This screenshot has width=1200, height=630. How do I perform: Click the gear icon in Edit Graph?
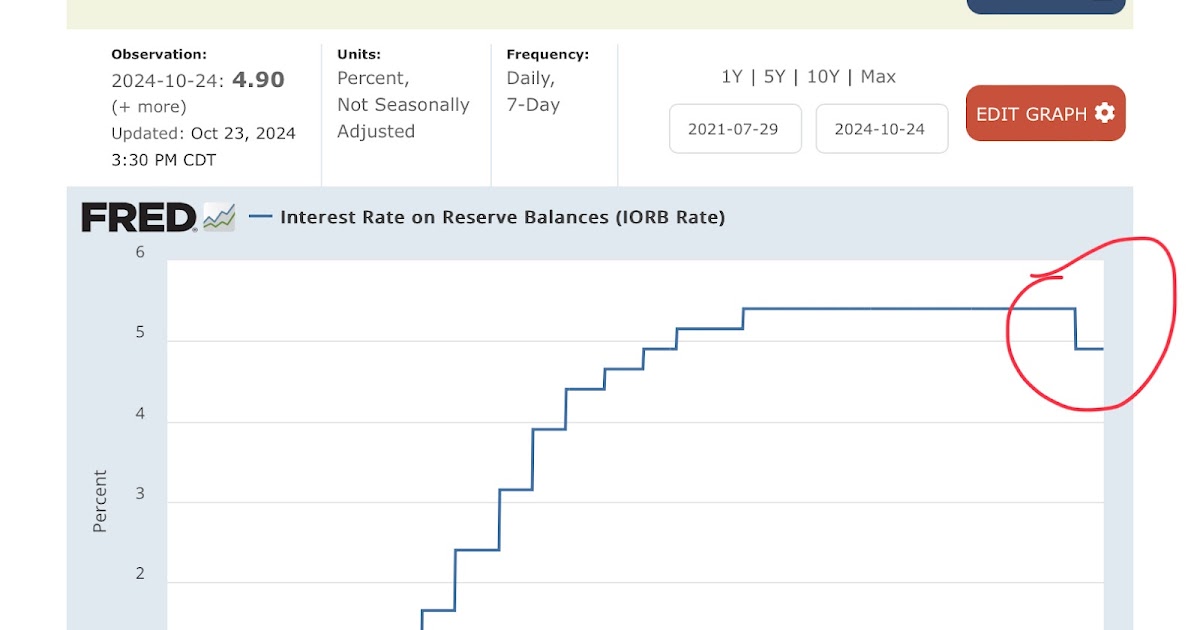1104,113
